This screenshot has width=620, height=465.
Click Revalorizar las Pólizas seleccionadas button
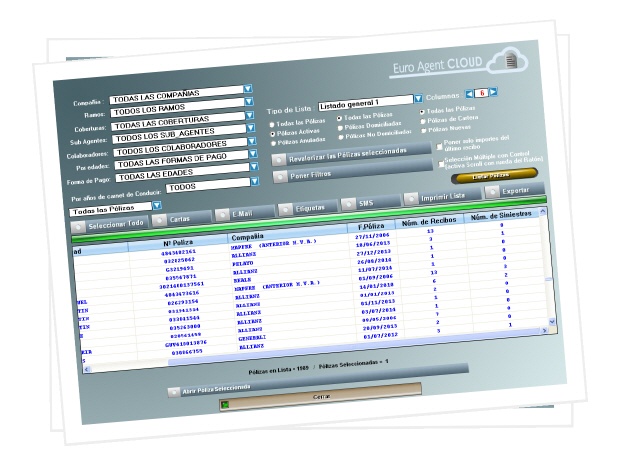pyautogui.click(x=352, y=154)
